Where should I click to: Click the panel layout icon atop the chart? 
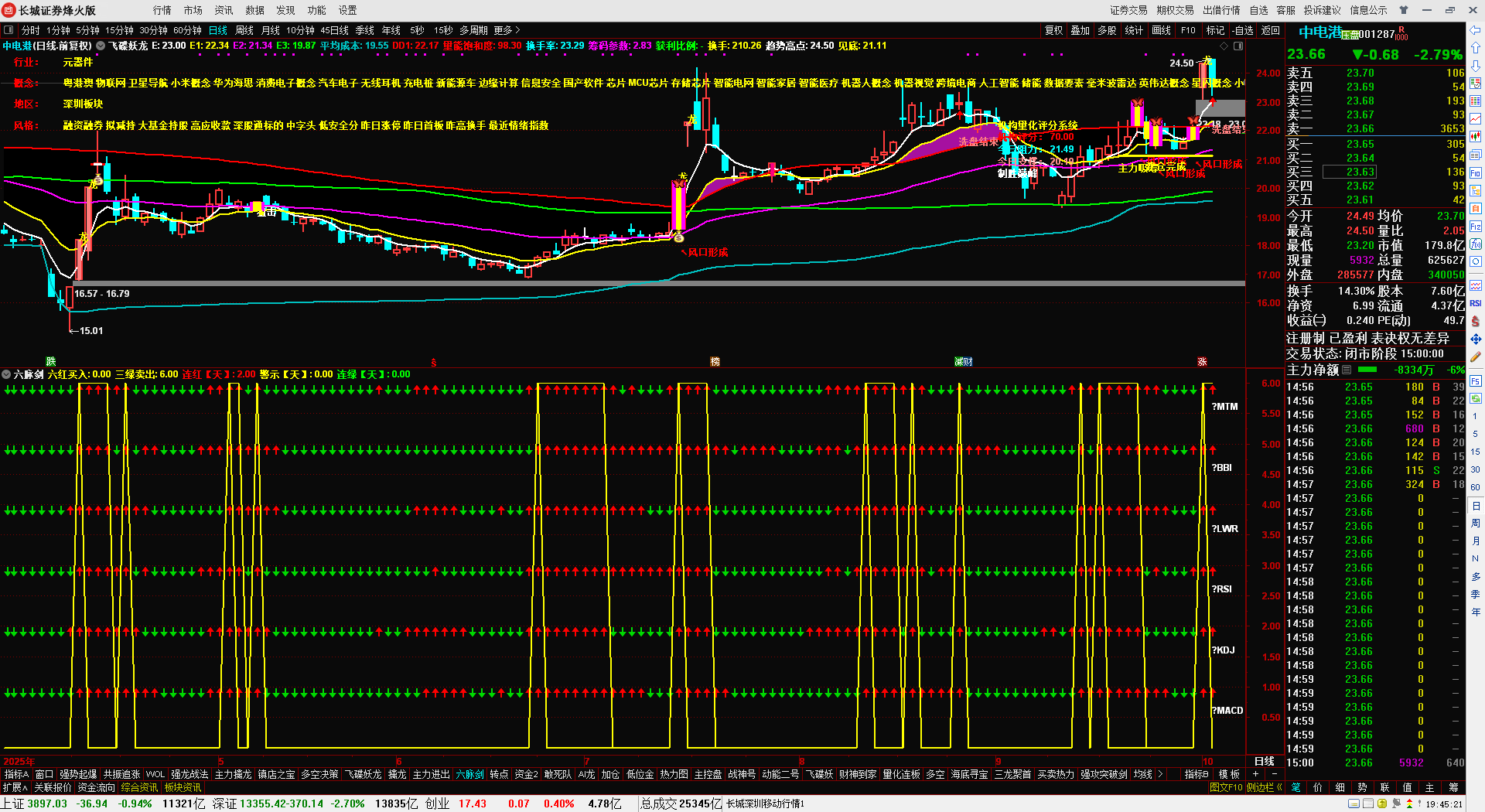pos(1238,46)
